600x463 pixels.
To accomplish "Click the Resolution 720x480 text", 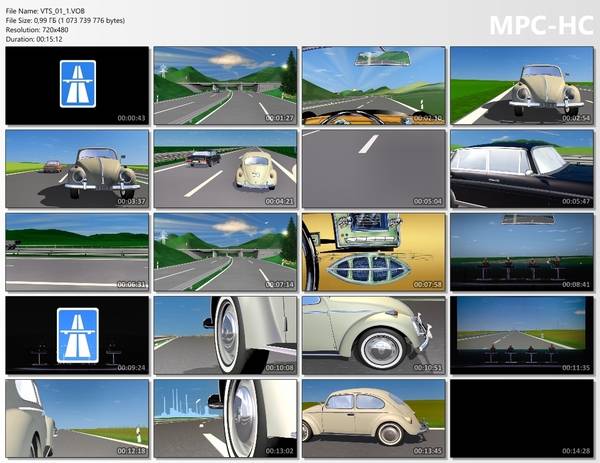I will (x=37, y=30).
